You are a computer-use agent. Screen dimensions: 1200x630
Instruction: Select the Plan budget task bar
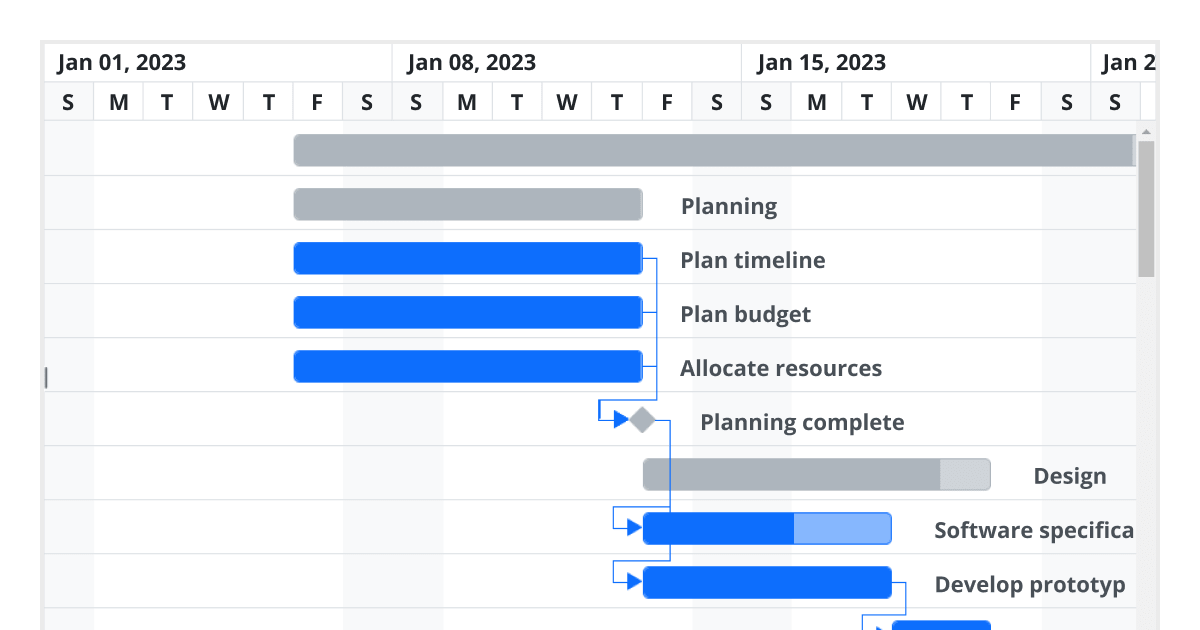[467, 312]
